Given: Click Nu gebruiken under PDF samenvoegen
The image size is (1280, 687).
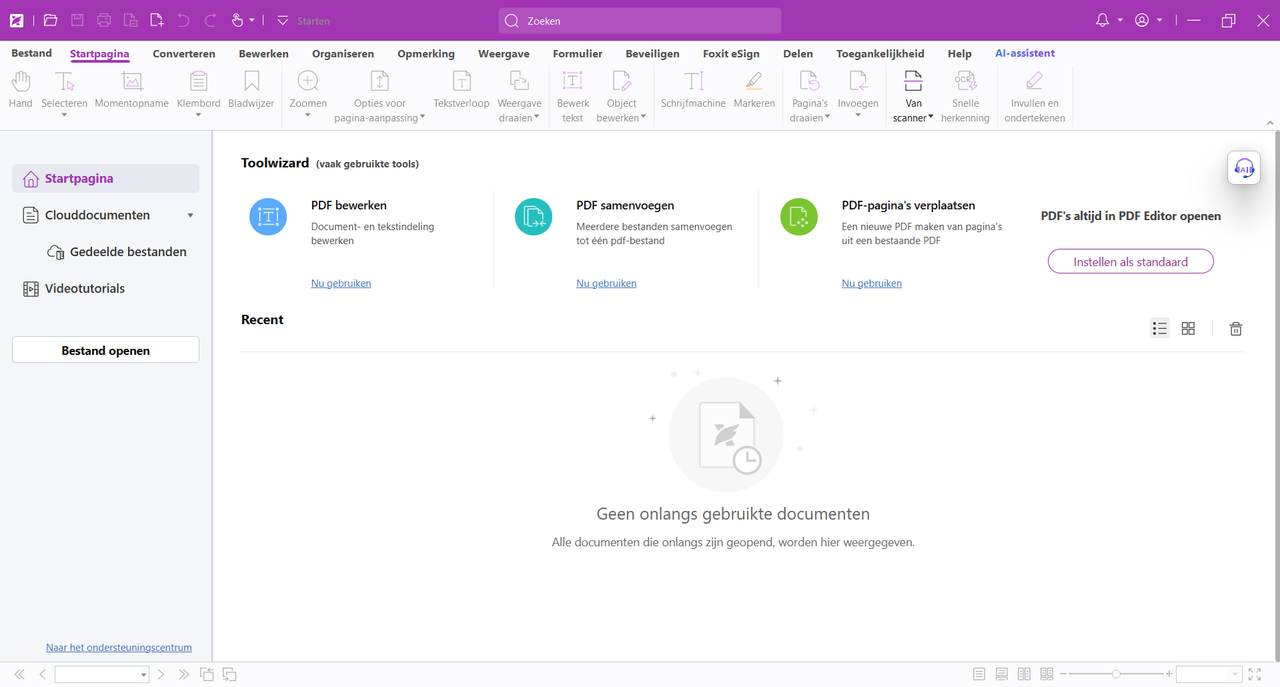Looking at the screenshot, I should tap(606, 284).
